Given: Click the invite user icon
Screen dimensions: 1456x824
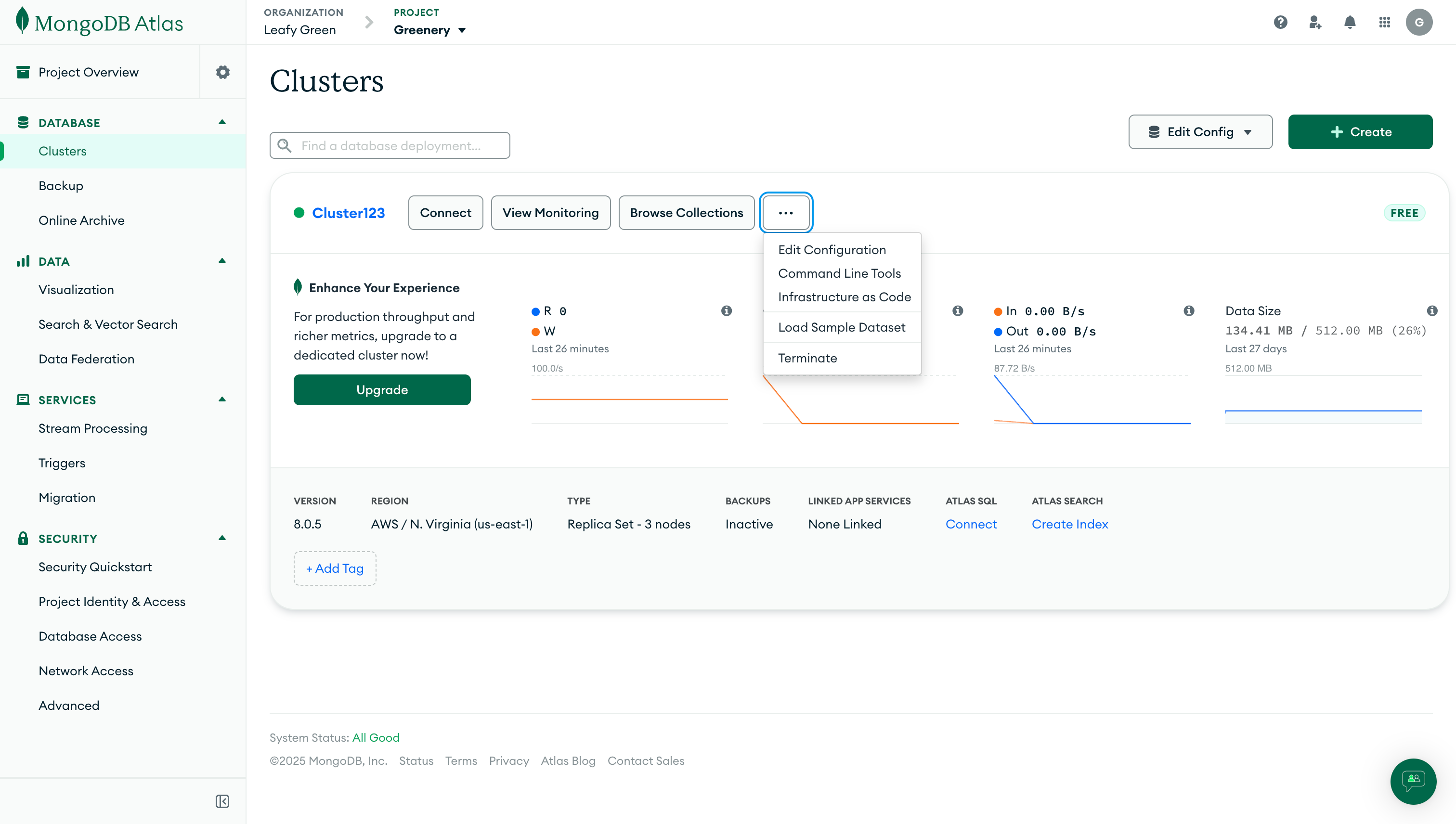Looking at the screenshot, I should tap(1315, 23).
